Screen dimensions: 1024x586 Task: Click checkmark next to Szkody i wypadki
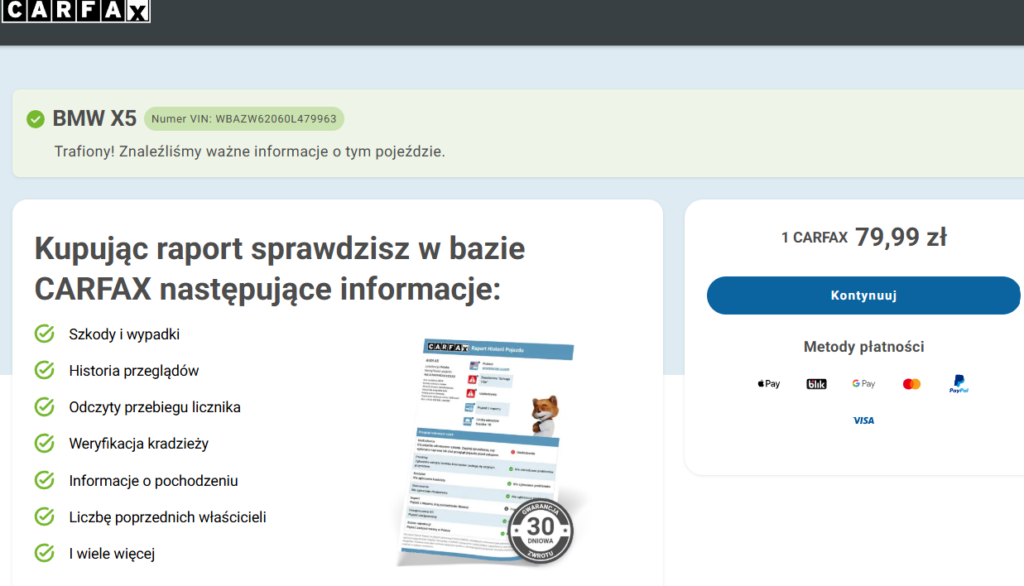44,334
